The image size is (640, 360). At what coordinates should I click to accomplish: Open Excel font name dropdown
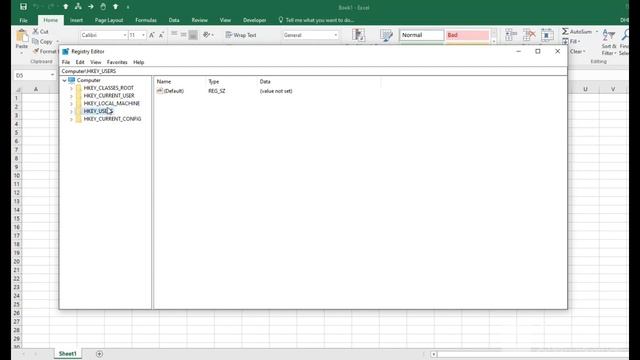point(125,35)
